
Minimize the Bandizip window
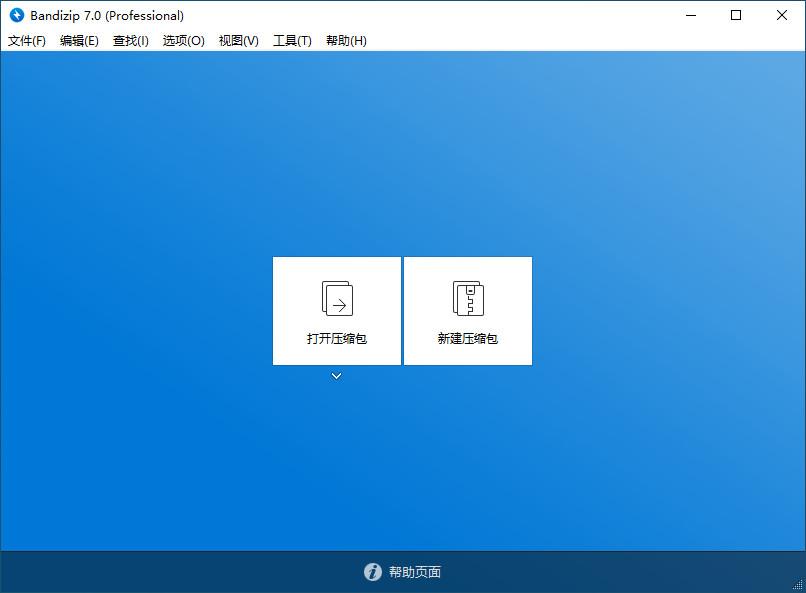(690, 16)
